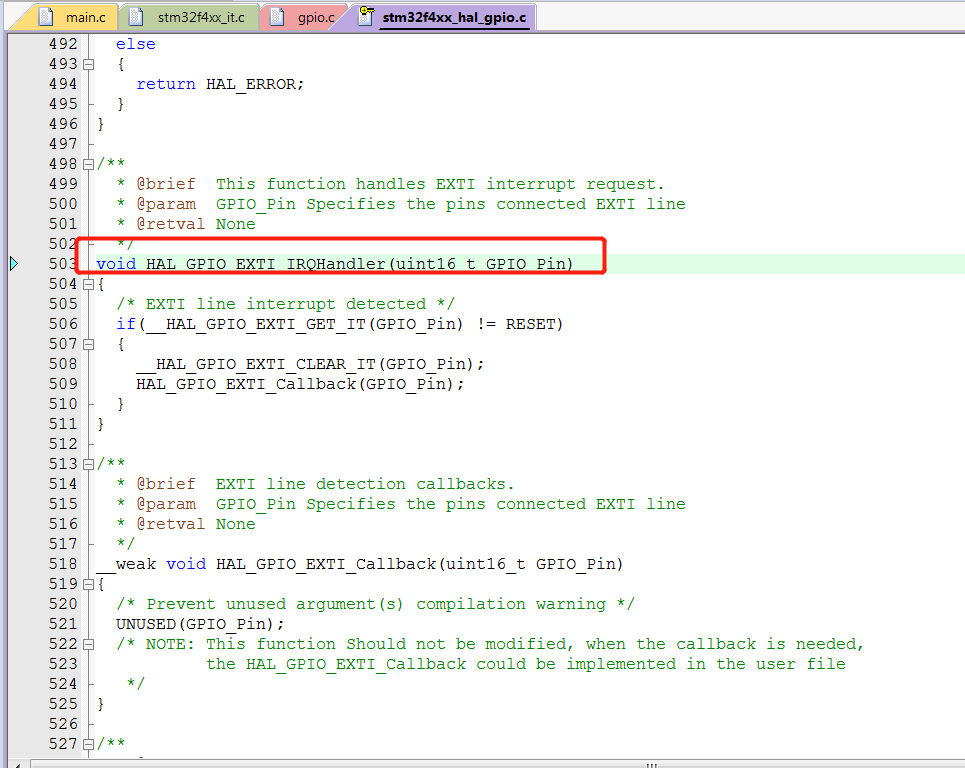Viewport: 965px width, 768px height.
Task: Click the main.c file icon
Action: coord(46,17)
